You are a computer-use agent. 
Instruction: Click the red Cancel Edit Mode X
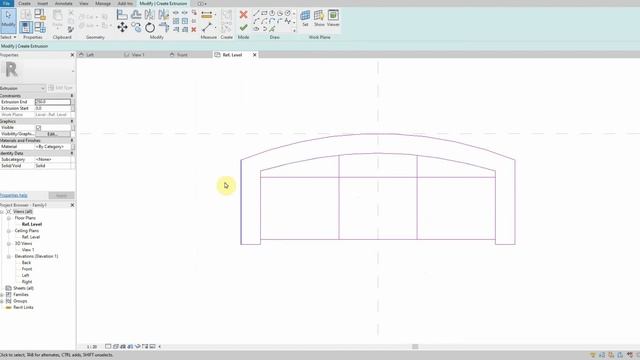pos(243,15)
